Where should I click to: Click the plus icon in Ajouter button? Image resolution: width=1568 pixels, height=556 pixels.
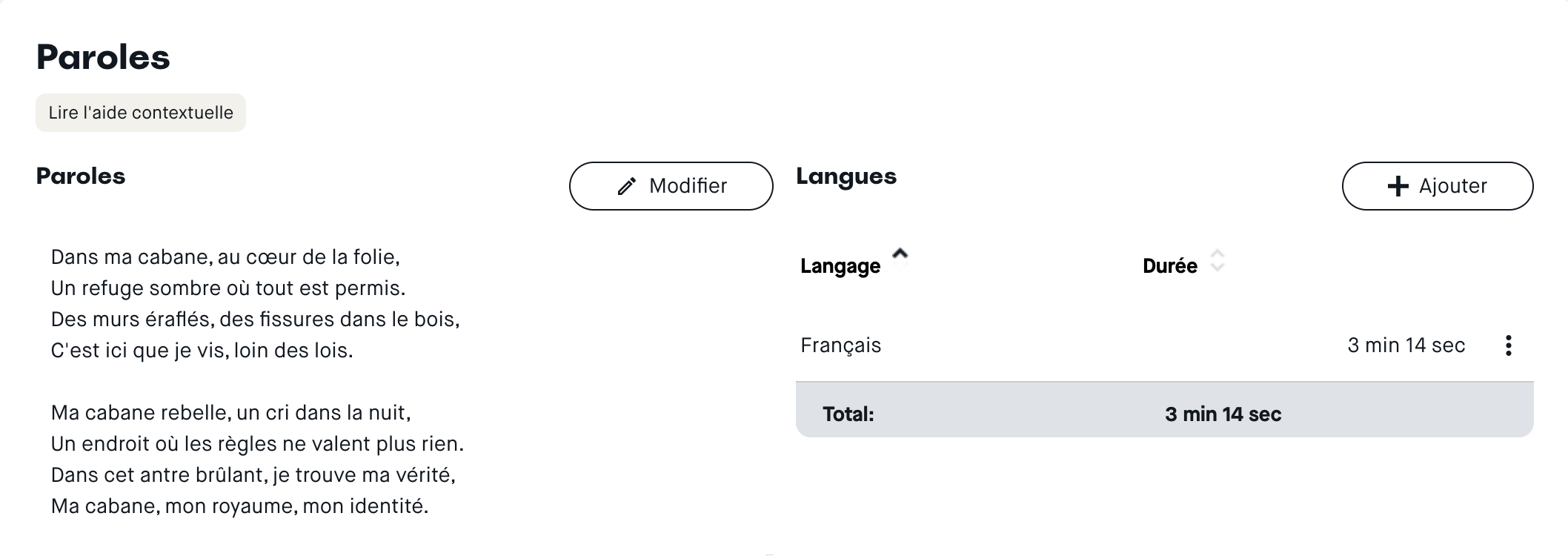click(x=1398, y=186)
